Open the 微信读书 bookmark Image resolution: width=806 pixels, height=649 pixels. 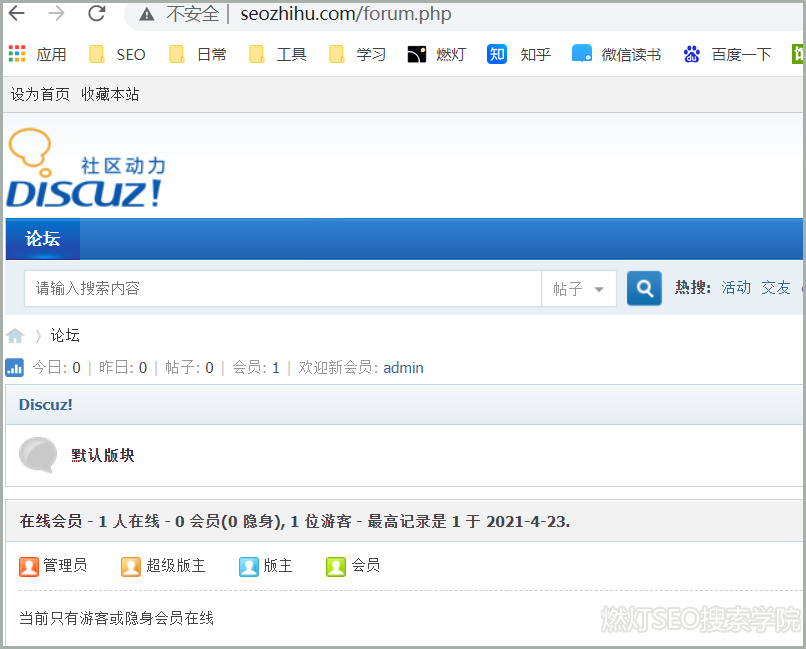[x=616, y=54]
